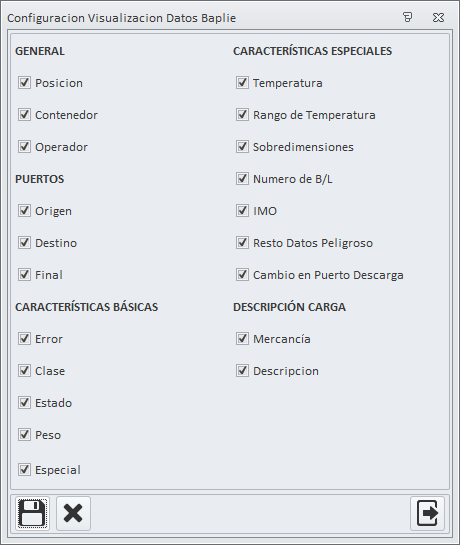This screenshot has width=460, height=545.
Task: Toggle the IMO checkbox
Action: coord(242,211)
